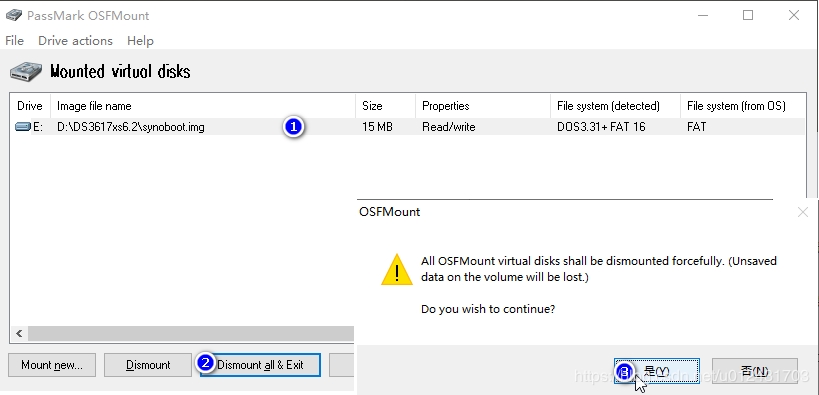Click blue numbered marker 1 on row
Viewport: 819px width, 395px height.
[x=294, y=127]
